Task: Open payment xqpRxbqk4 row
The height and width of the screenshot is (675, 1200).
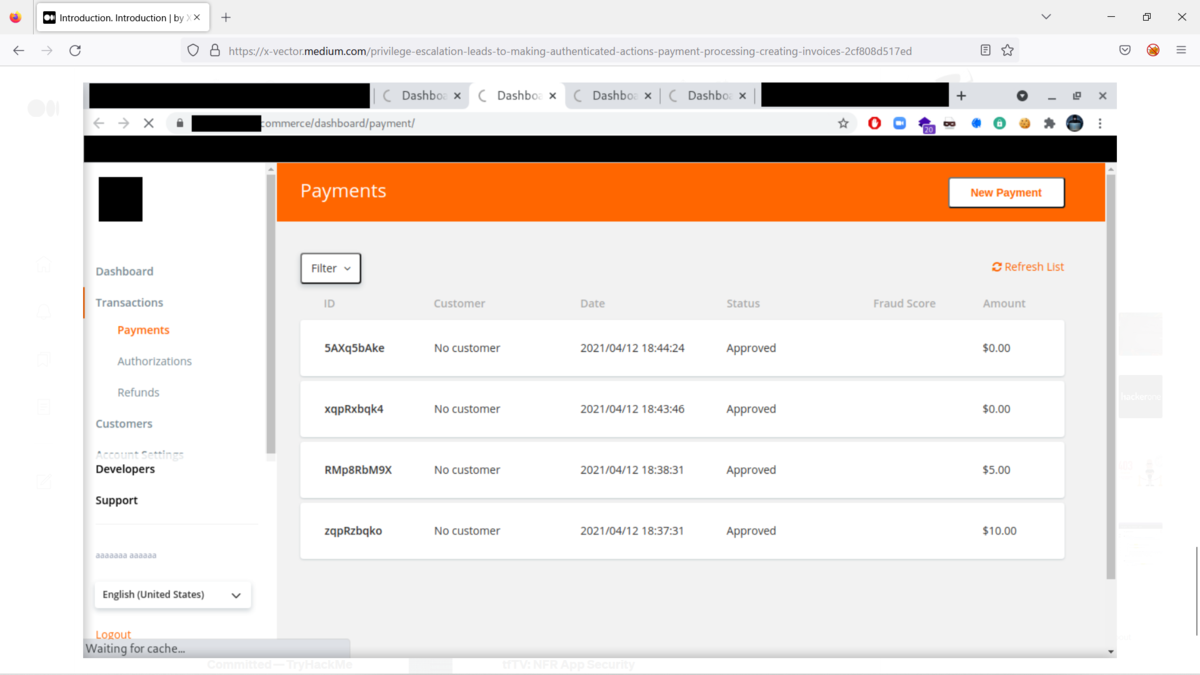Action: click(x=682, y=409)
